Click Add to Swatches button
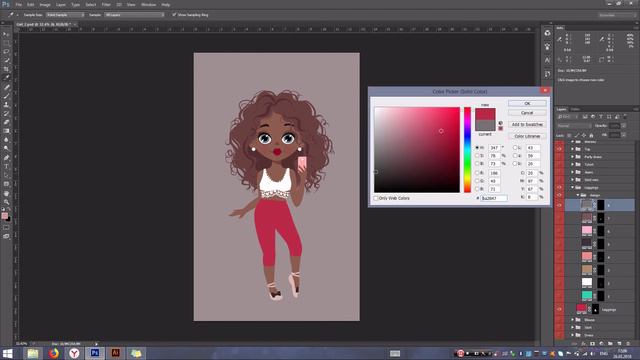Viewport: 640px width, 360px height. pos(527,124)
